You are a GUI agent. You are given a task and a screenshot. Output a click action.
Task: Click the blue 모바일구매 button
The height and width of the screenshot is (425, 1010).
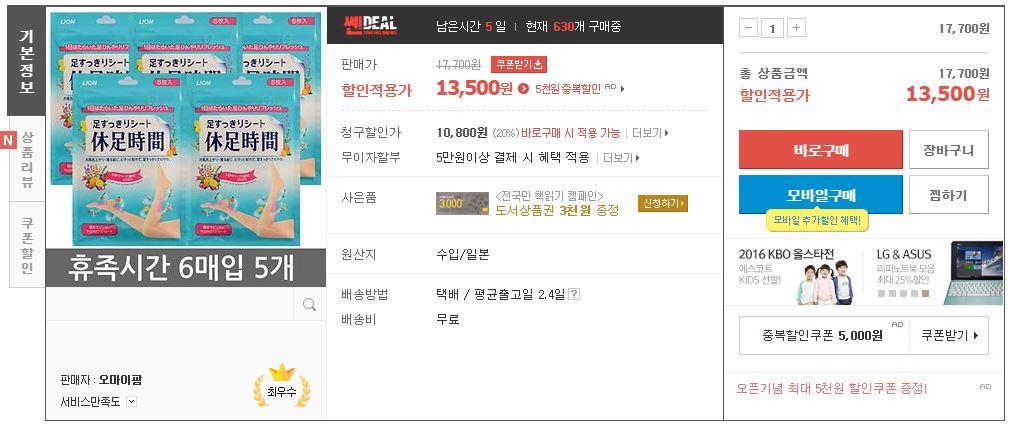pyautogui.click(x=821, y=194)
